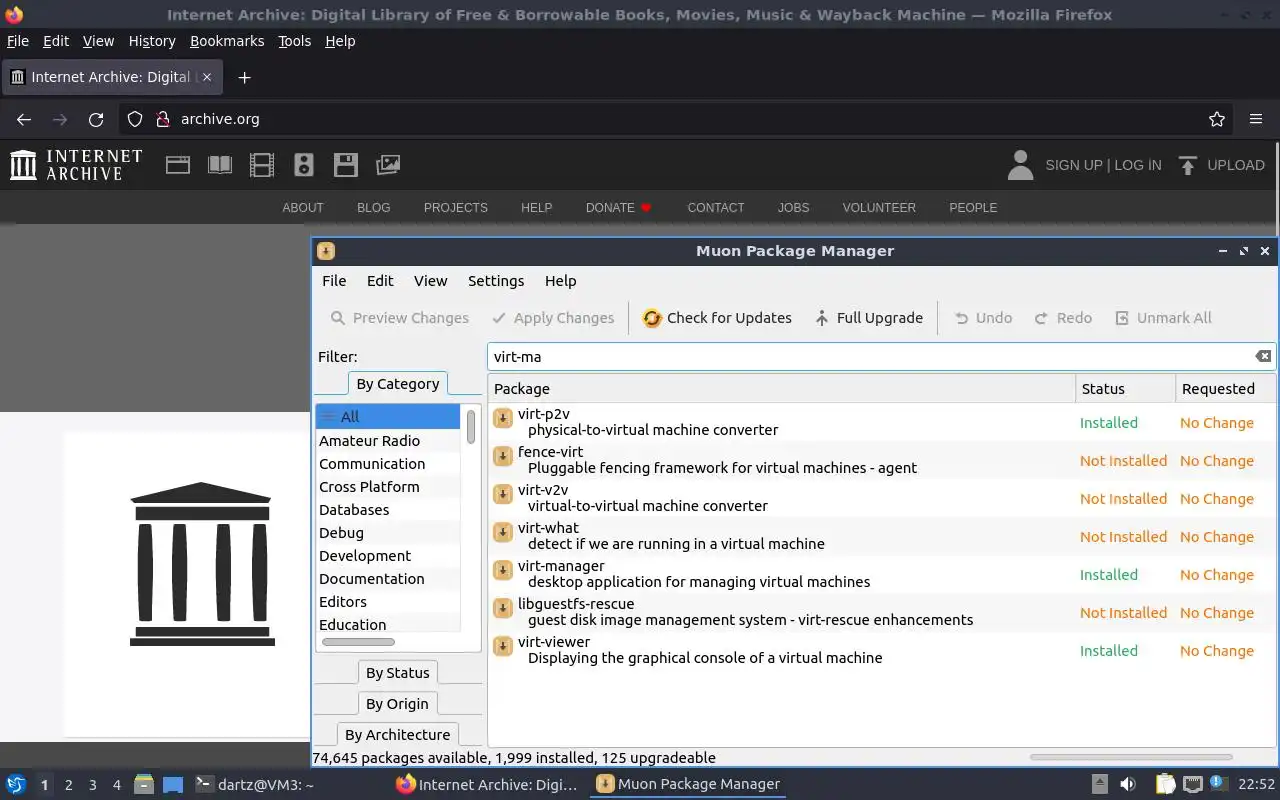Go back with Firefox back arrow
This screenshot has width=1280, height=800.
24,119
